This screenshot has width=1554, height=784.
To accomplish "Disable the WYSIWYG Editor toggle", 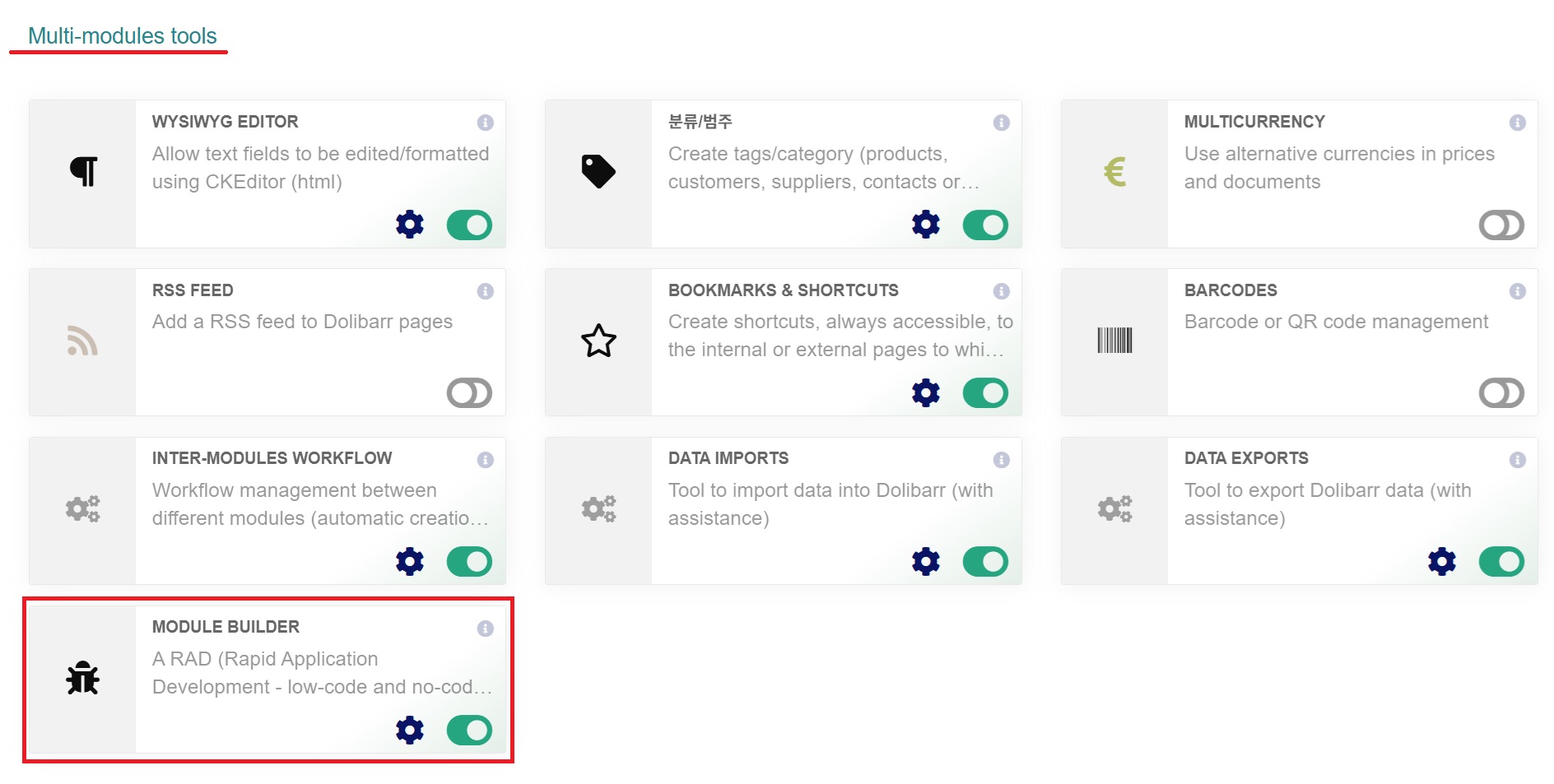I will click(x=469, y=225).
